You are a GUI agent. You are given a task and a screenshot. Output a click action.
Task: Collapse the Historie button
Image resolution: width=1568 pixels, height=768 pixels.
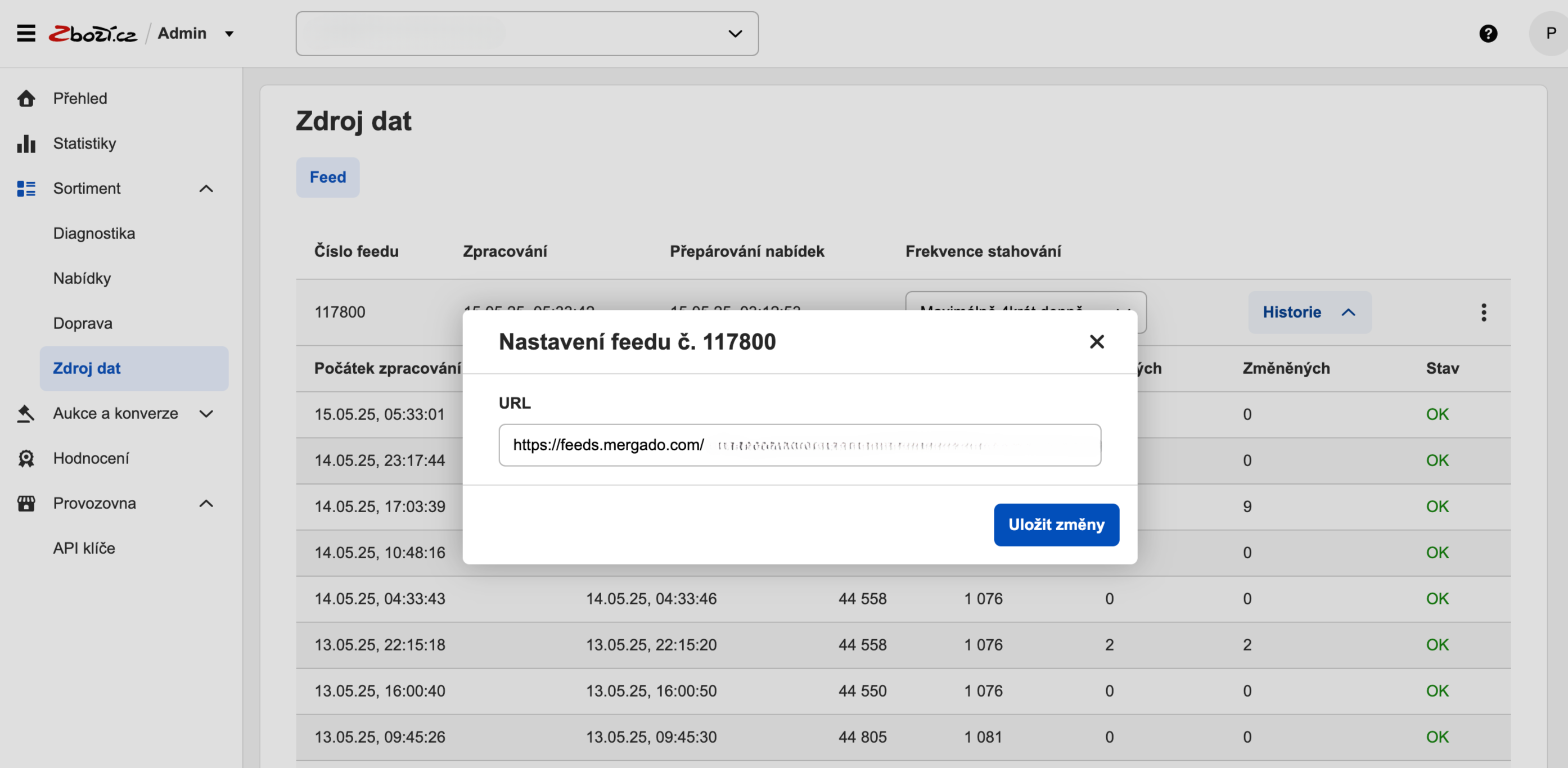pos(1309,312)
